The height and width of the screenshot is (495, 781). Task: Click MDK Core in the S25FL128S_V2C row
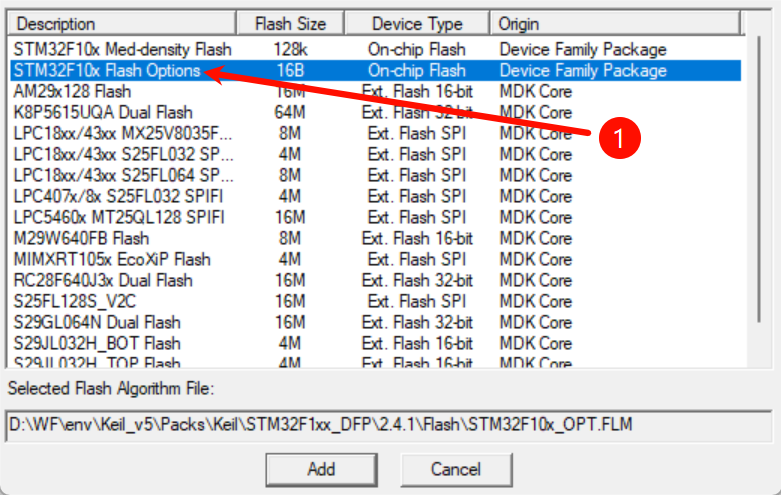[535, 301]
